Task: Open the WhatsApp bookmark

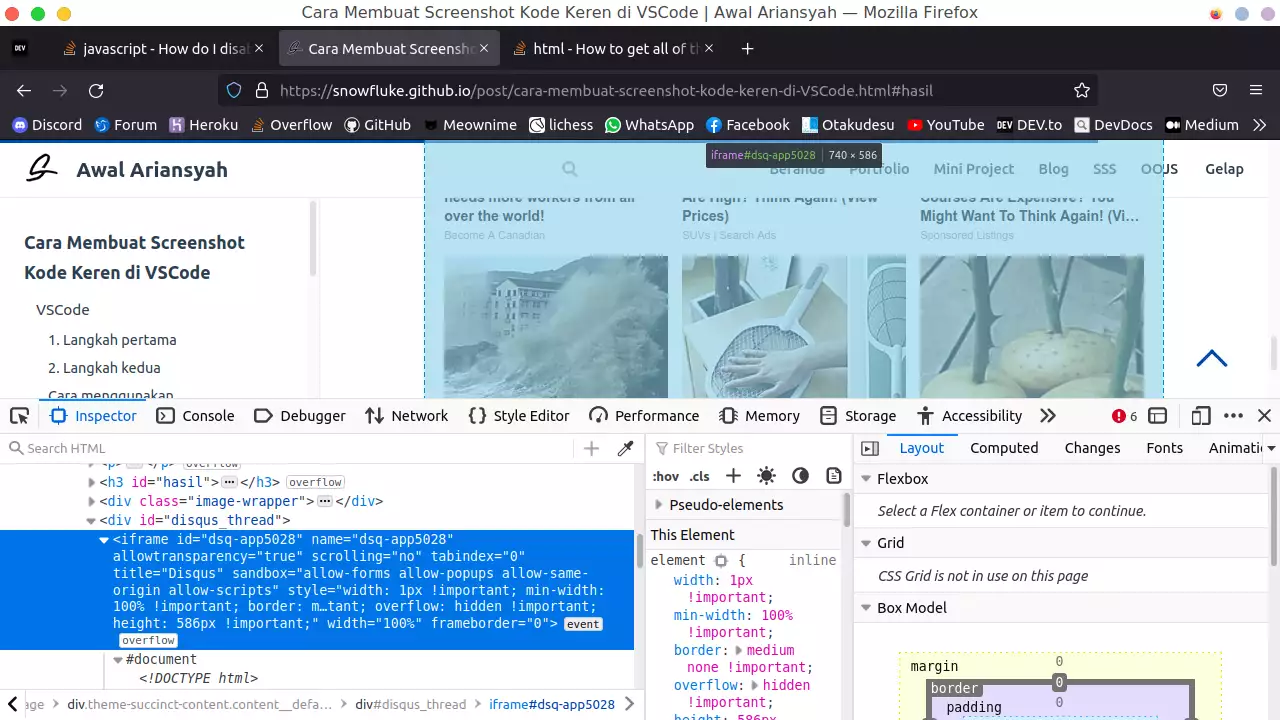Action: coord(649,125)
